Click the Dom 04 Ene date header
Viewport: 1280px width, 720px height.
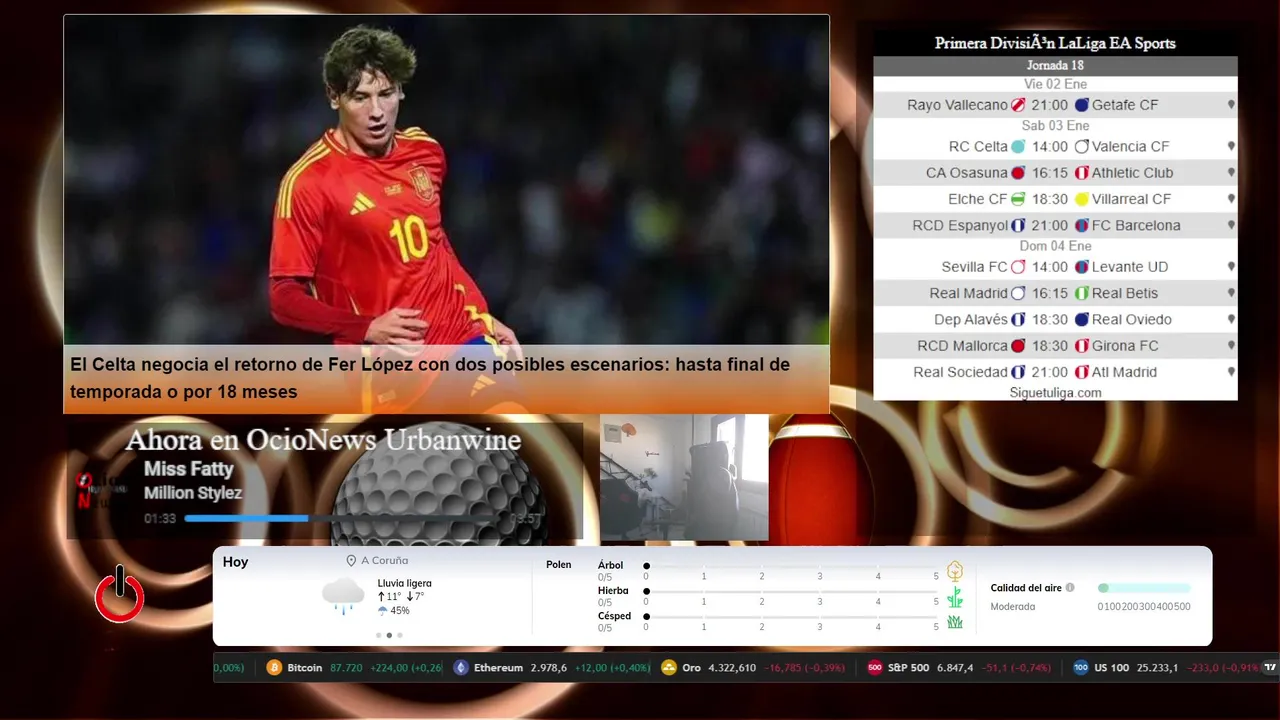coord(1055,246)
